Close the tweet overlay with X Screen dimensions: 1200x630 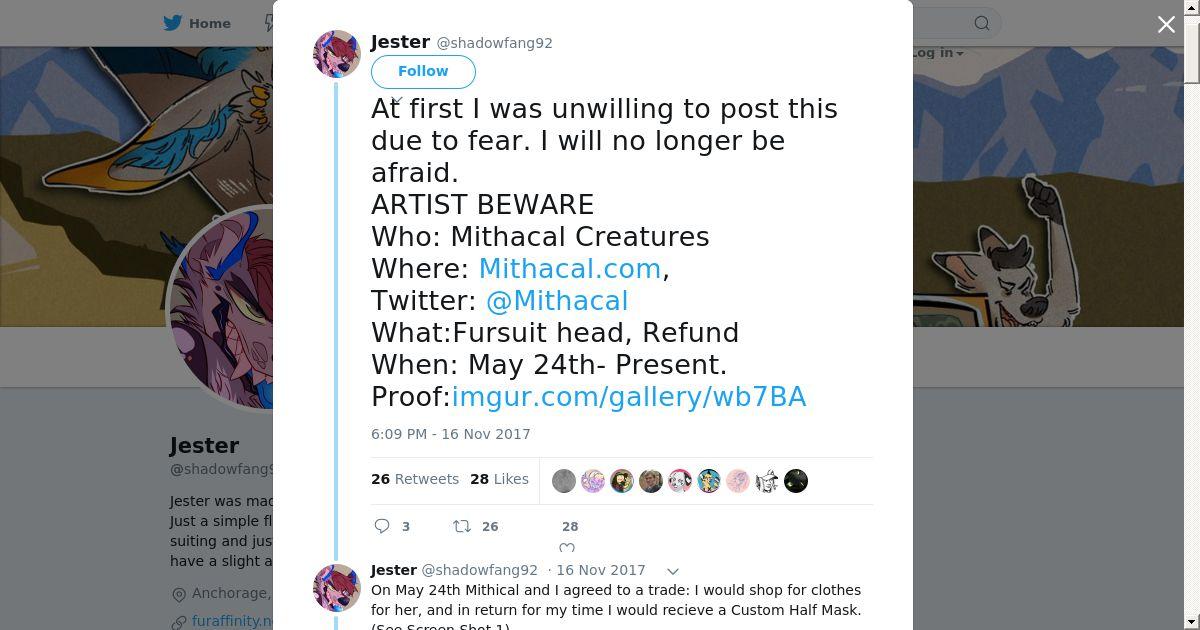coord(1166,24)
